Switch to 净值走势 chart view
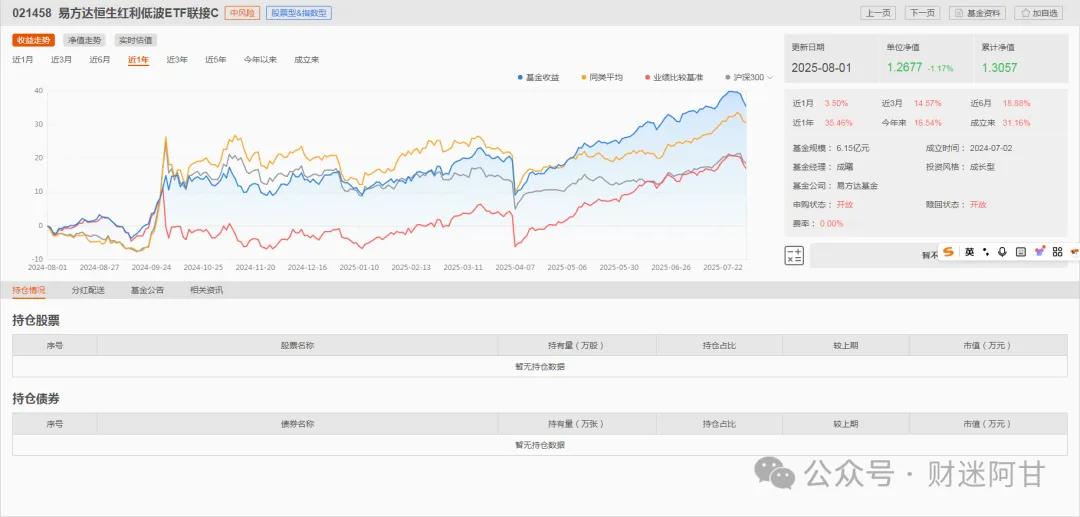 coord(85,41)
